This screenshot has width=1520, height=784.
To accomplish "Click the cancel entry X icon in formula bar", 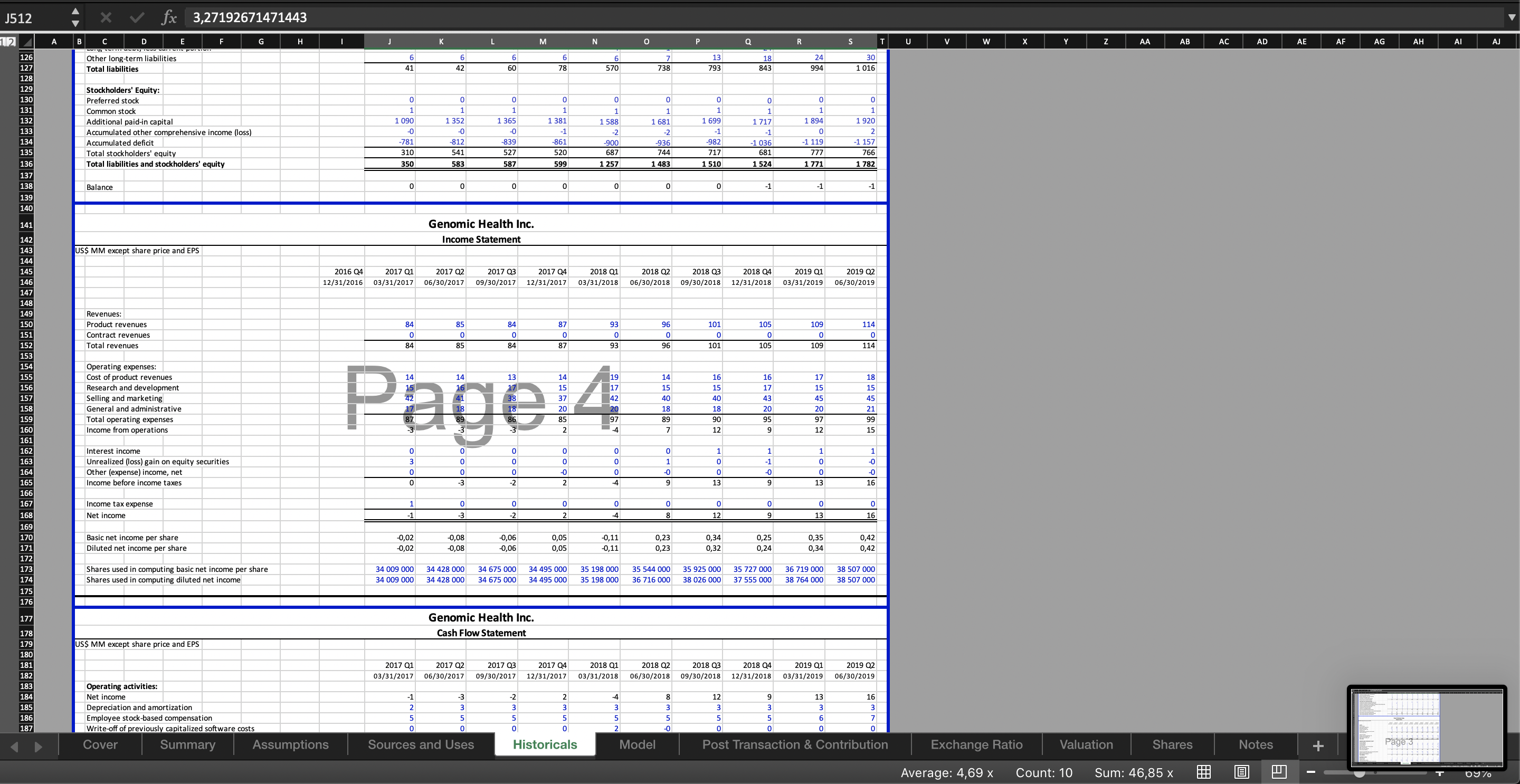I will (x=106, y=18).
